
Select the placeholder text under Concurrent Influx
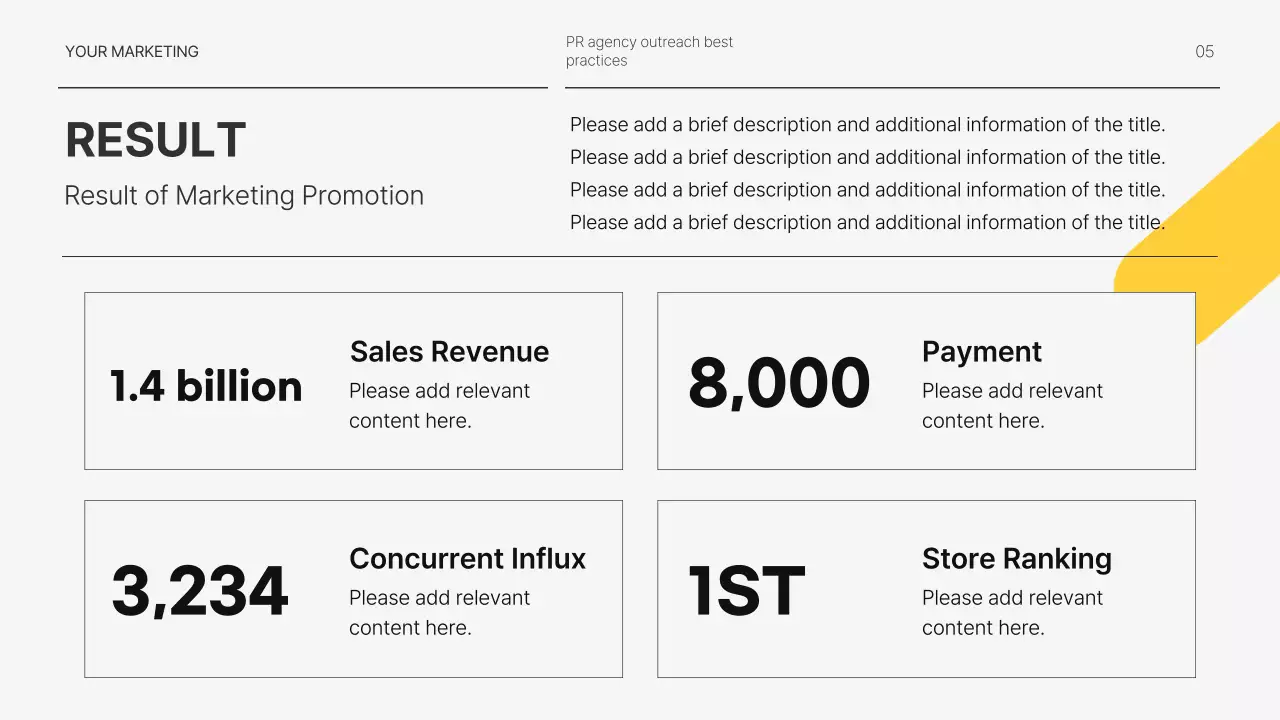[439, 613]
